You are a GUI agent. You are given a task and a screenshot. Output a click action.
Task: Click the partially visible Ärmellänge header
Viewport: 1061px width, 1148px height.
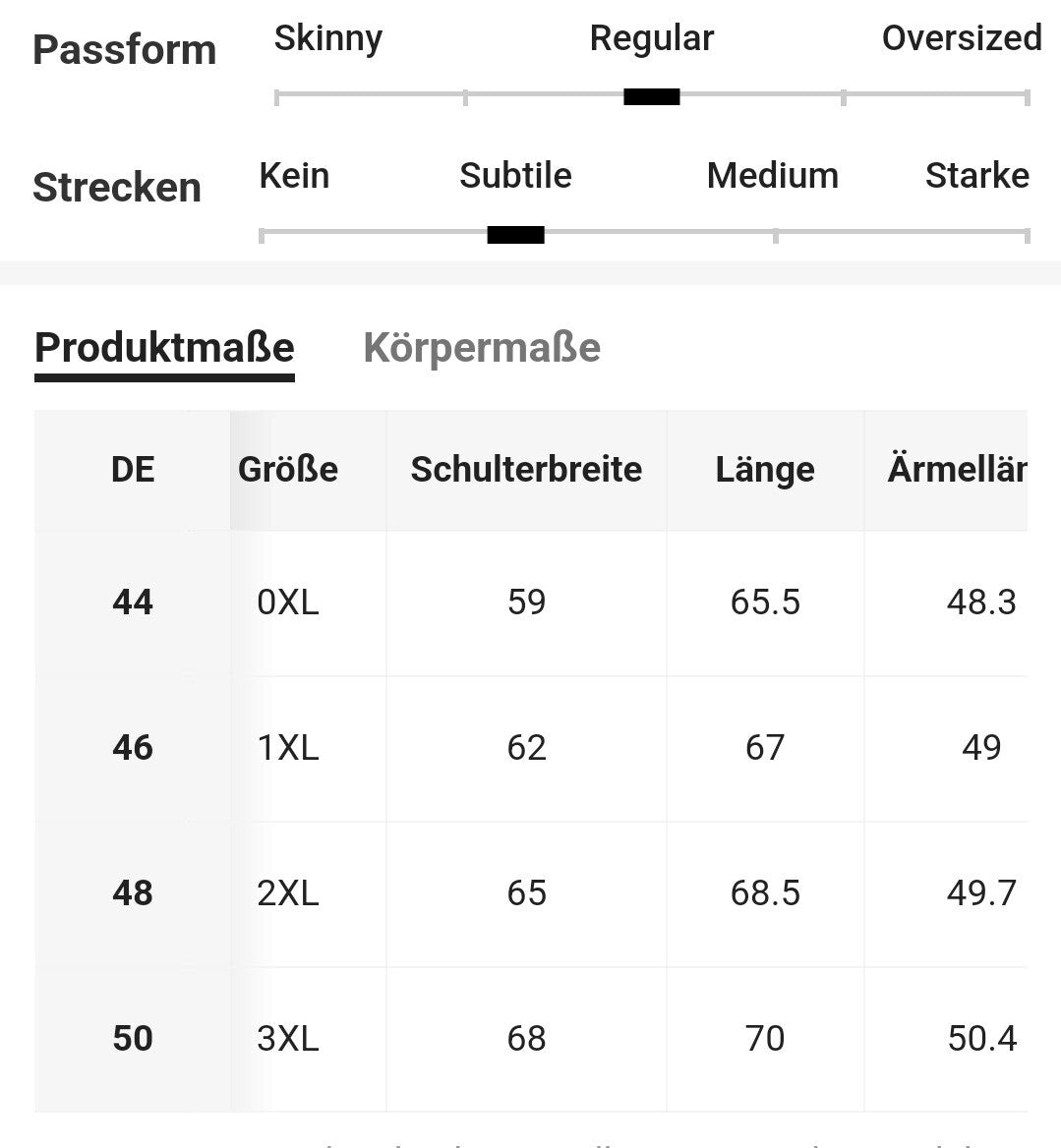(x=956, y=470)
